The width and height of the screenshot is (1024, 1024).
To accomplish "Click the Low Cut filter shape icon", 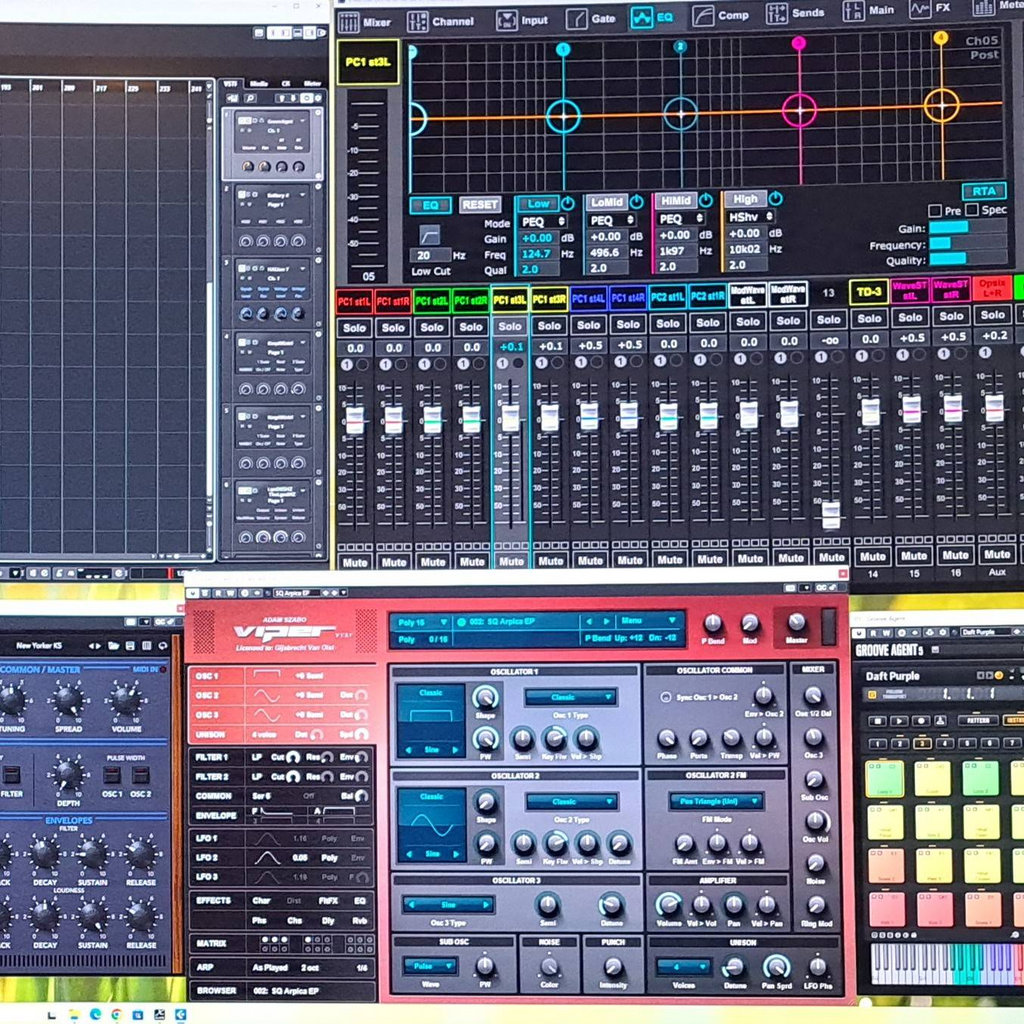I will pyautogui.click(x=429, y=234).
